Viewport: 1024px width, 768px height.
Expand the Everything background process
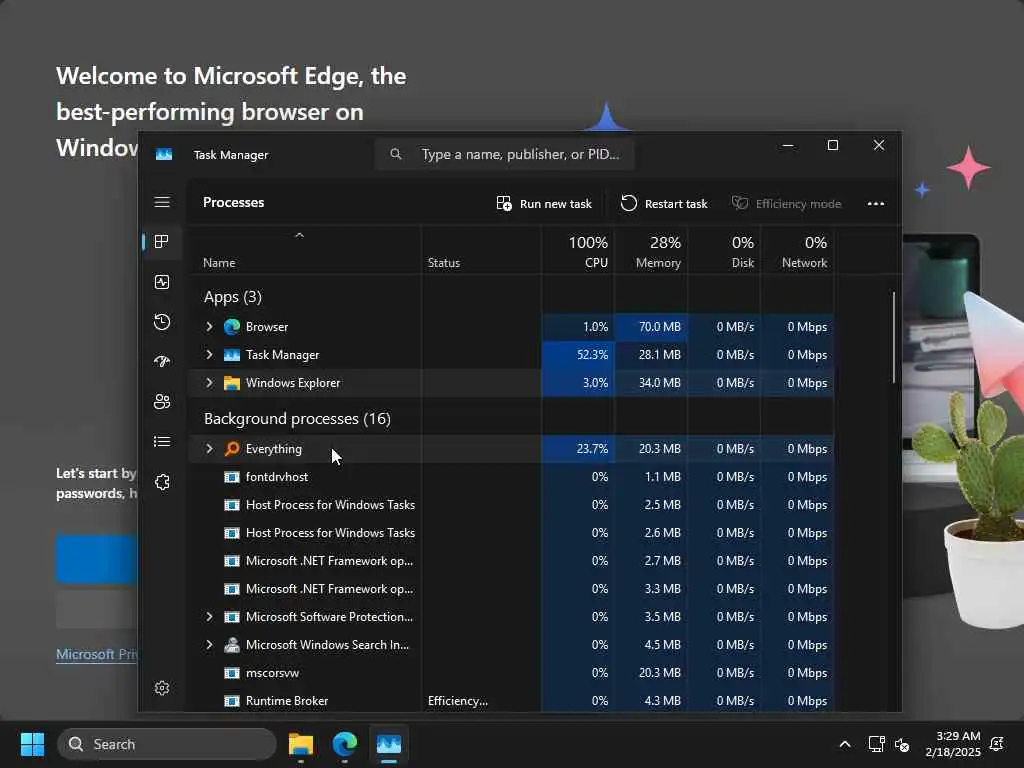click(209, 449)
